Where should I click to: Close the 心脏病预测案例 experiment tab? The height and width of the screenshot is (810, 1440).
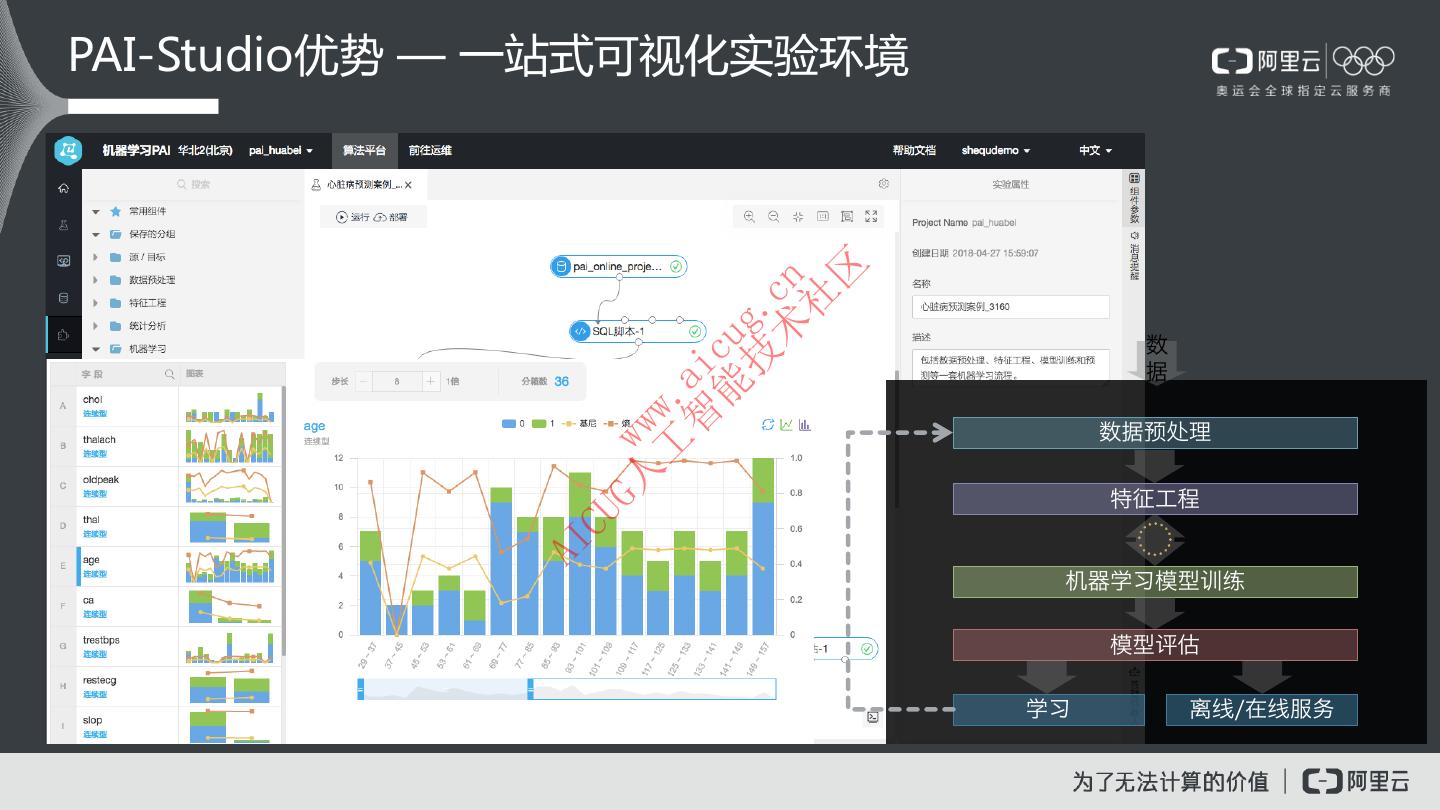click(x=408, y=185)
